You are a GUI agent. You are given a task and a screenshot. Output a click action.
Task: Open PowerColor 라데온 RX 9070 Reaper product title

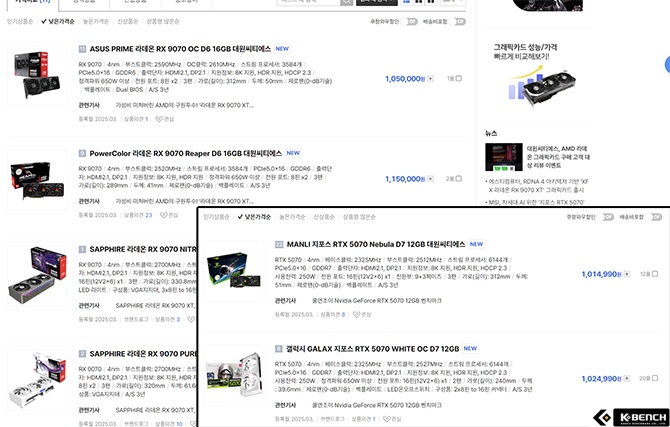pos(185,153)
